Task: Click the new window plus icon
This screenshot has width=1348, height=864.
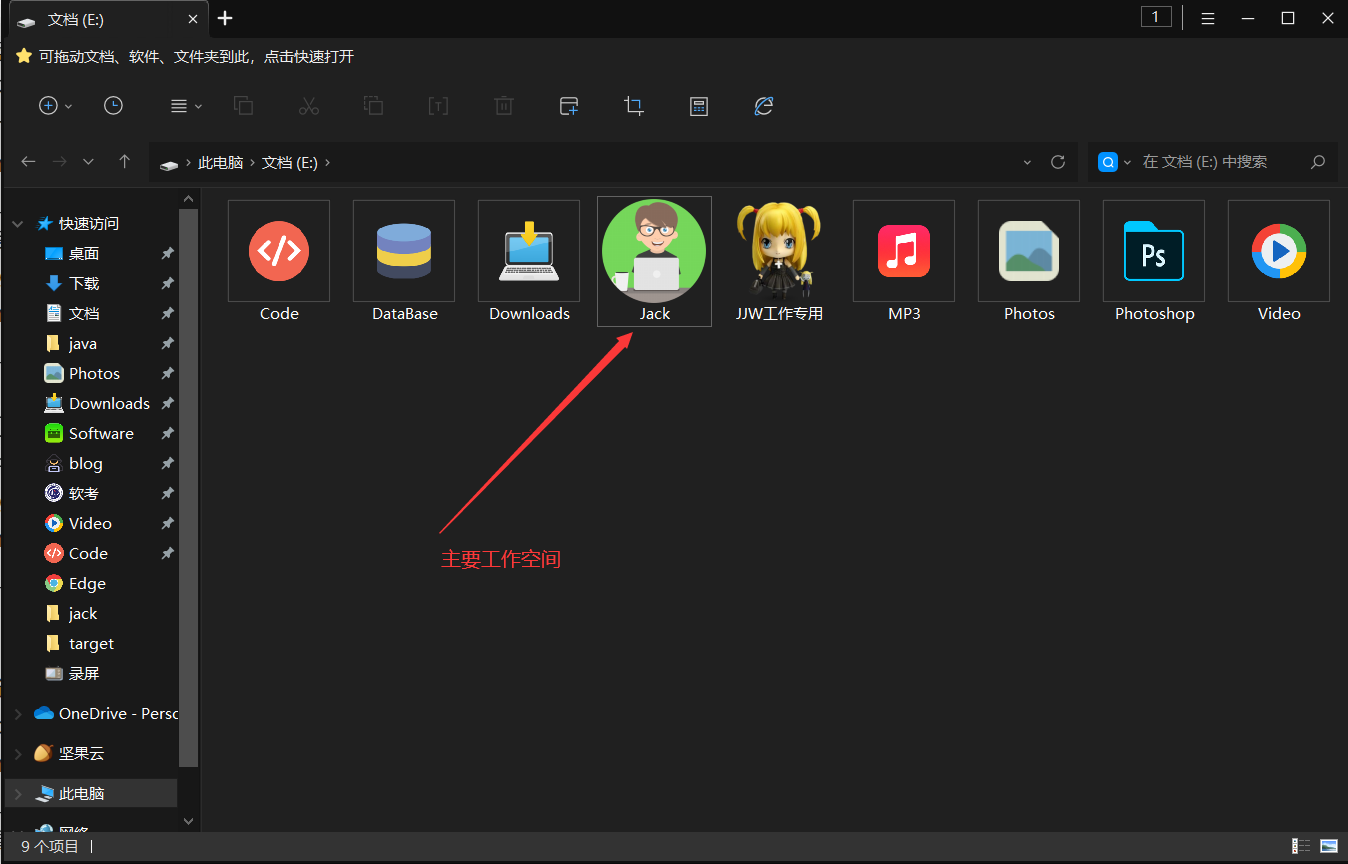Action: point(569,106)
